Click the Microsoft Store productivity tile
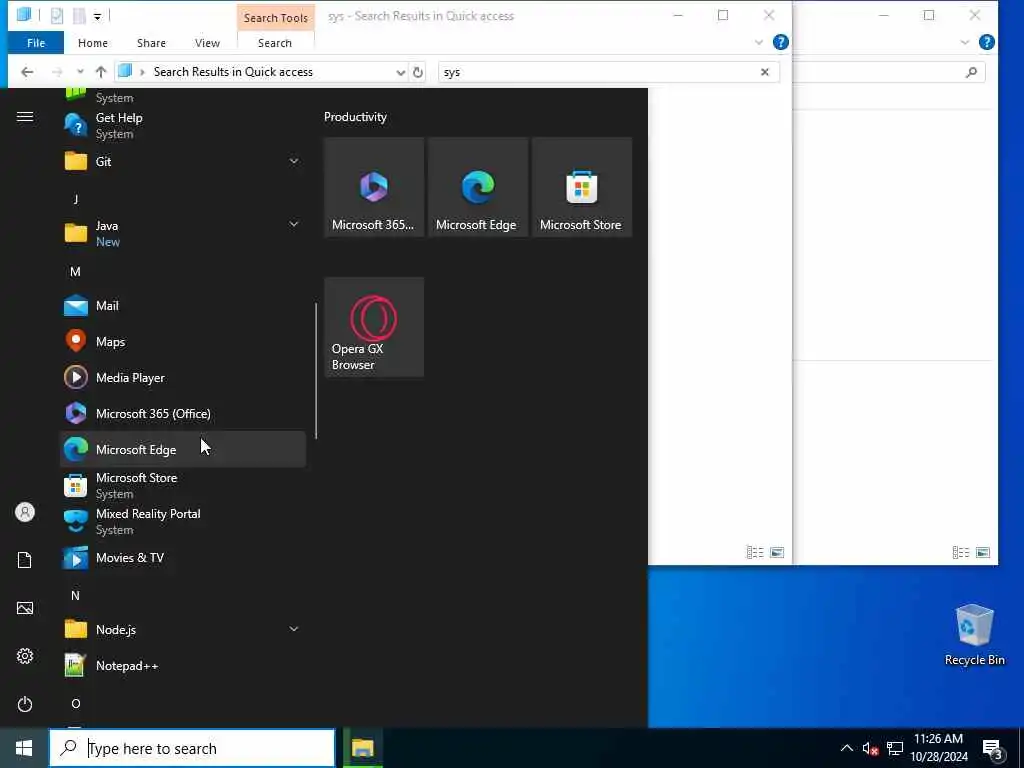The image size is (1024, 768). (581, 187)
